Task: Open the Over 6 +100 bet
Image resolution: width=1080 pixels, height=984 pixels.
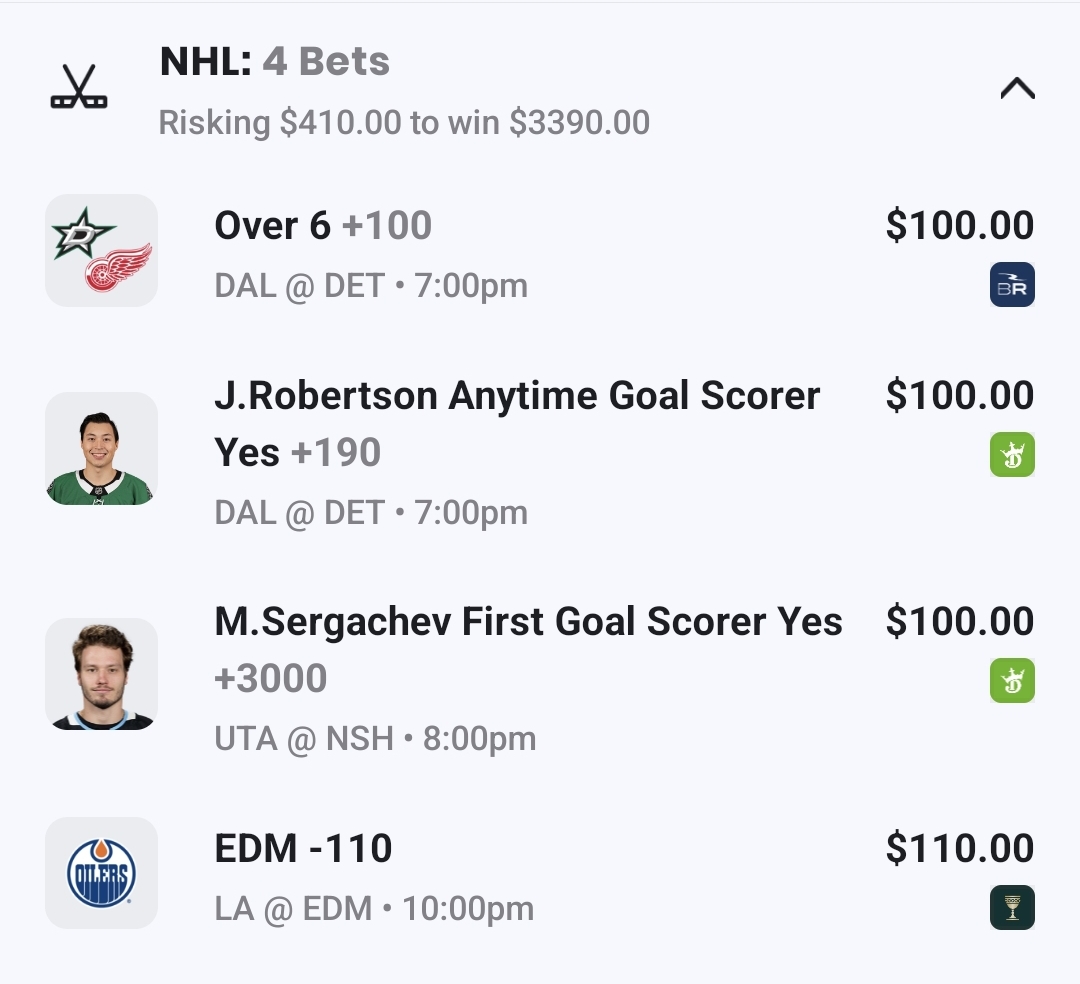Action: click(323, 226)
